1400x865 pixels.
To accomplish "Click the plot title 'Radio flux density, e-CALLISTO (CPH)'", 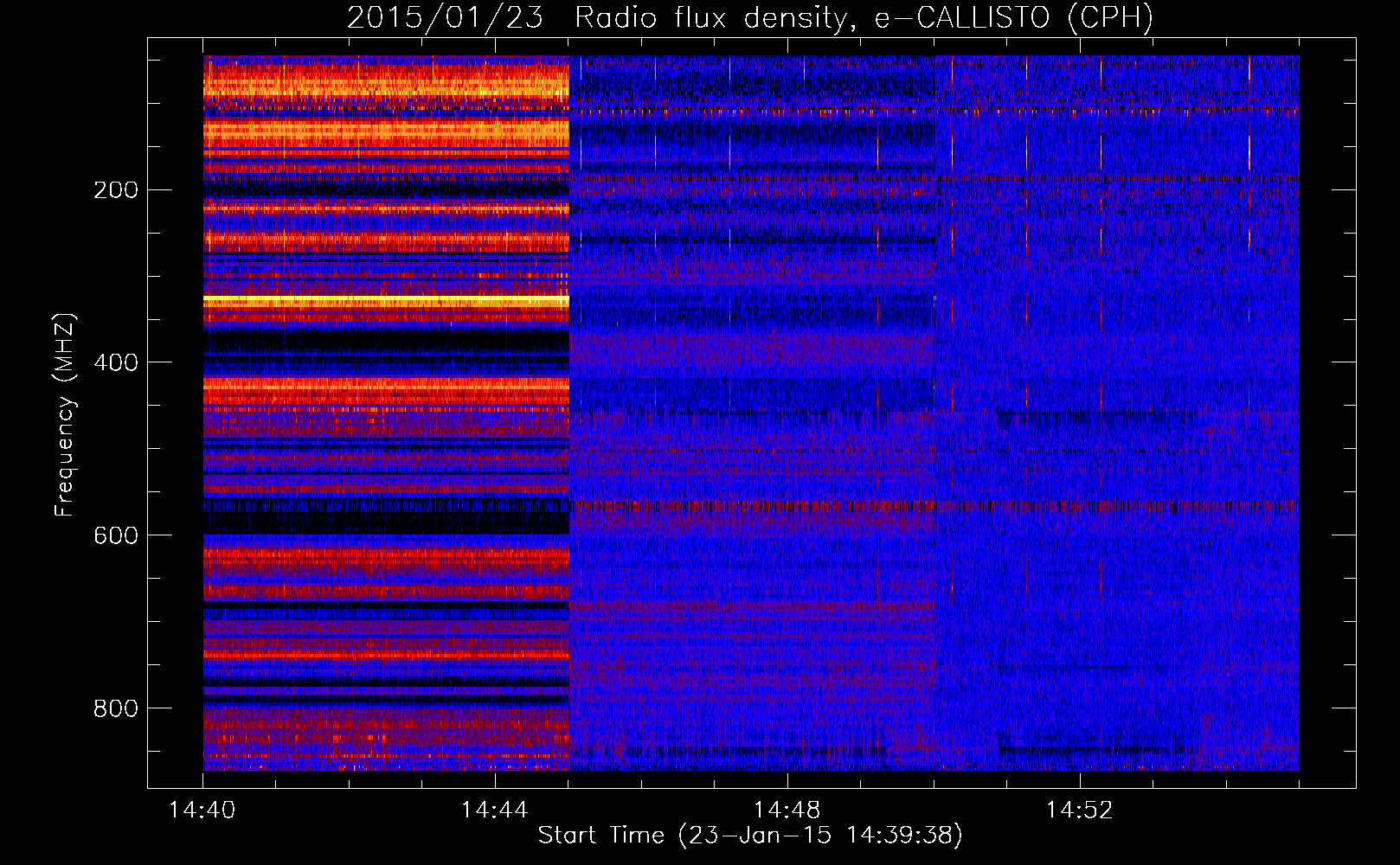I will tap(864, 18).
